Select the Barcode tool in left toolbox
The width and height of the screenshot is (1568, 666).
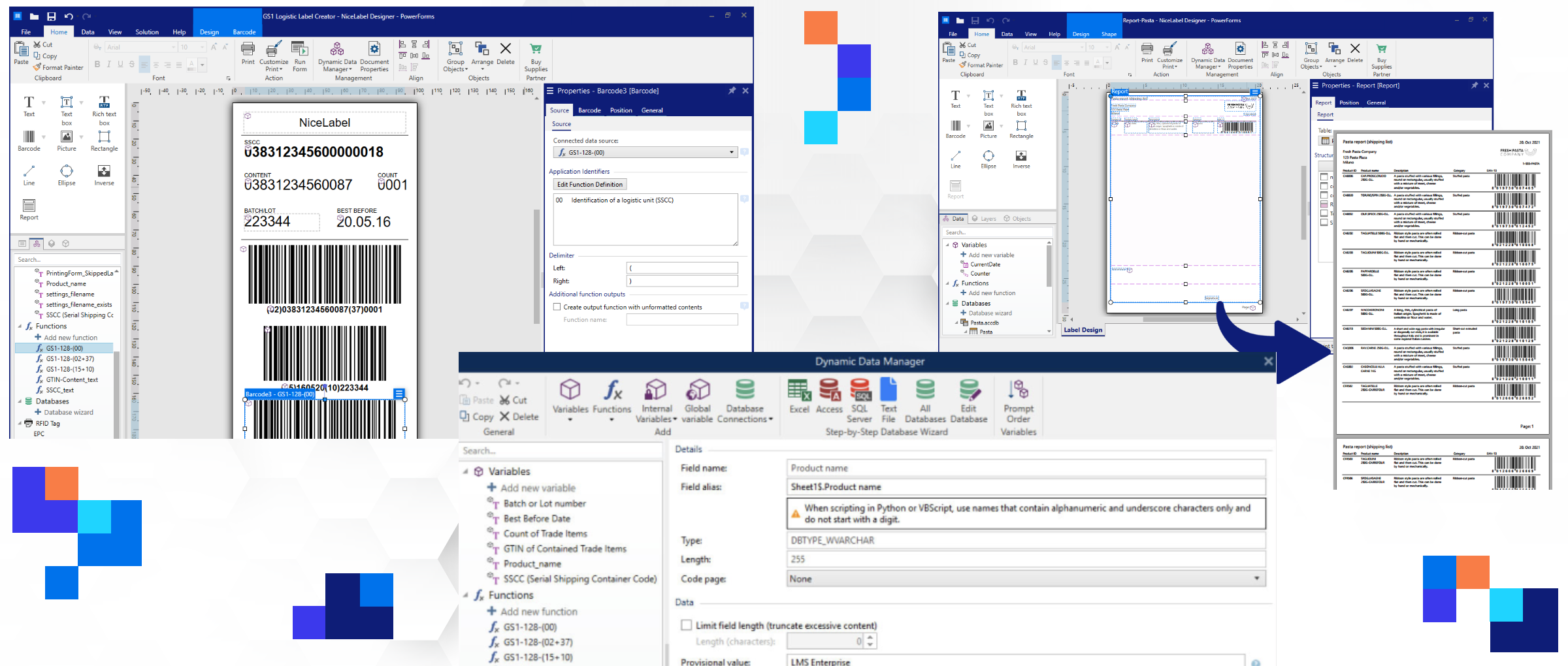[29, 140]
